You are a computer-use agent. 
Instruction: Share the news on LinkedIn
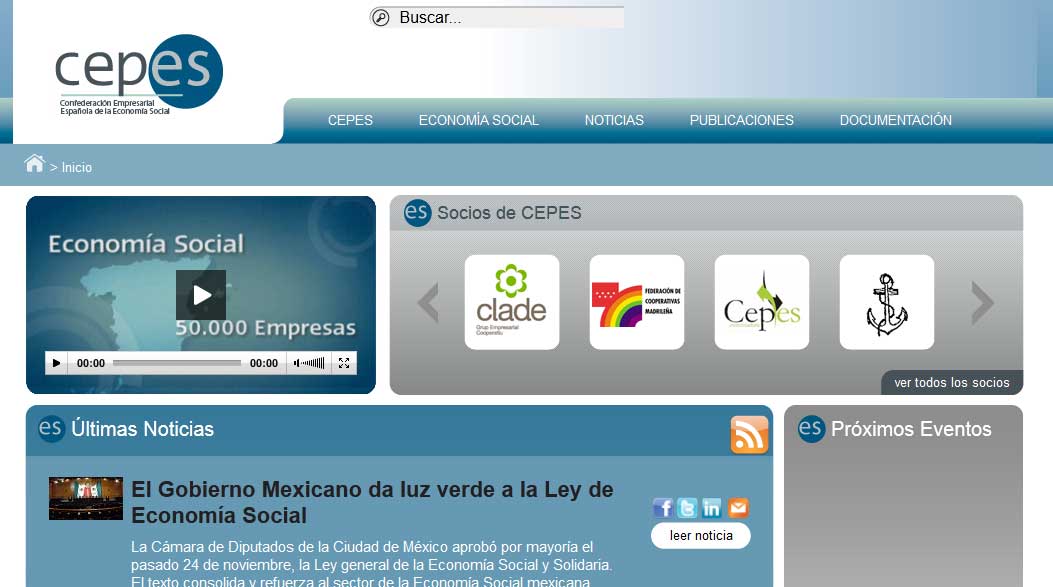(712, 508)
